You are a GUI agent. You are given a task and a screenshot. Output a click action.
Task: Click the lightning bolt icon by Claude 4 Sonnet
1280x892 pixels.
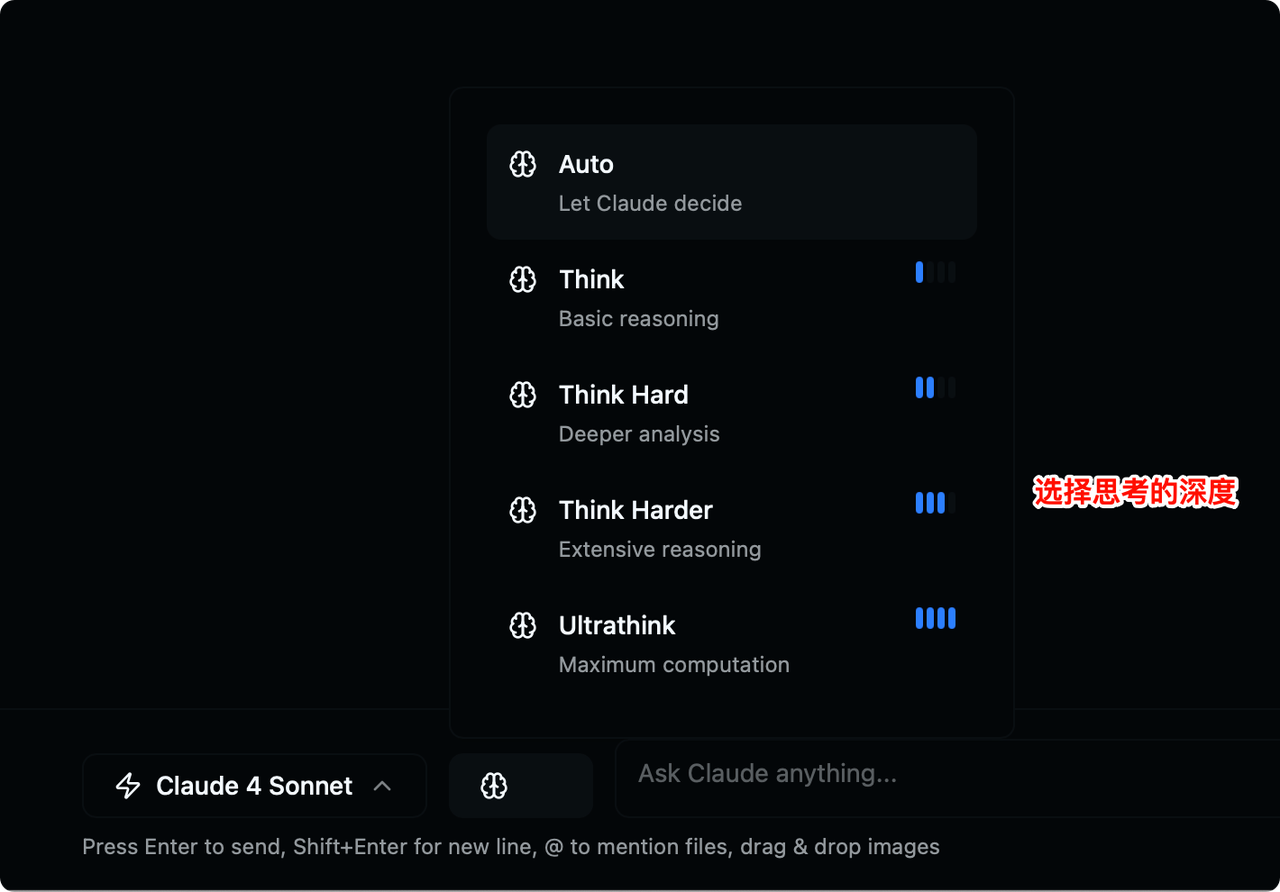click(128, 786)
